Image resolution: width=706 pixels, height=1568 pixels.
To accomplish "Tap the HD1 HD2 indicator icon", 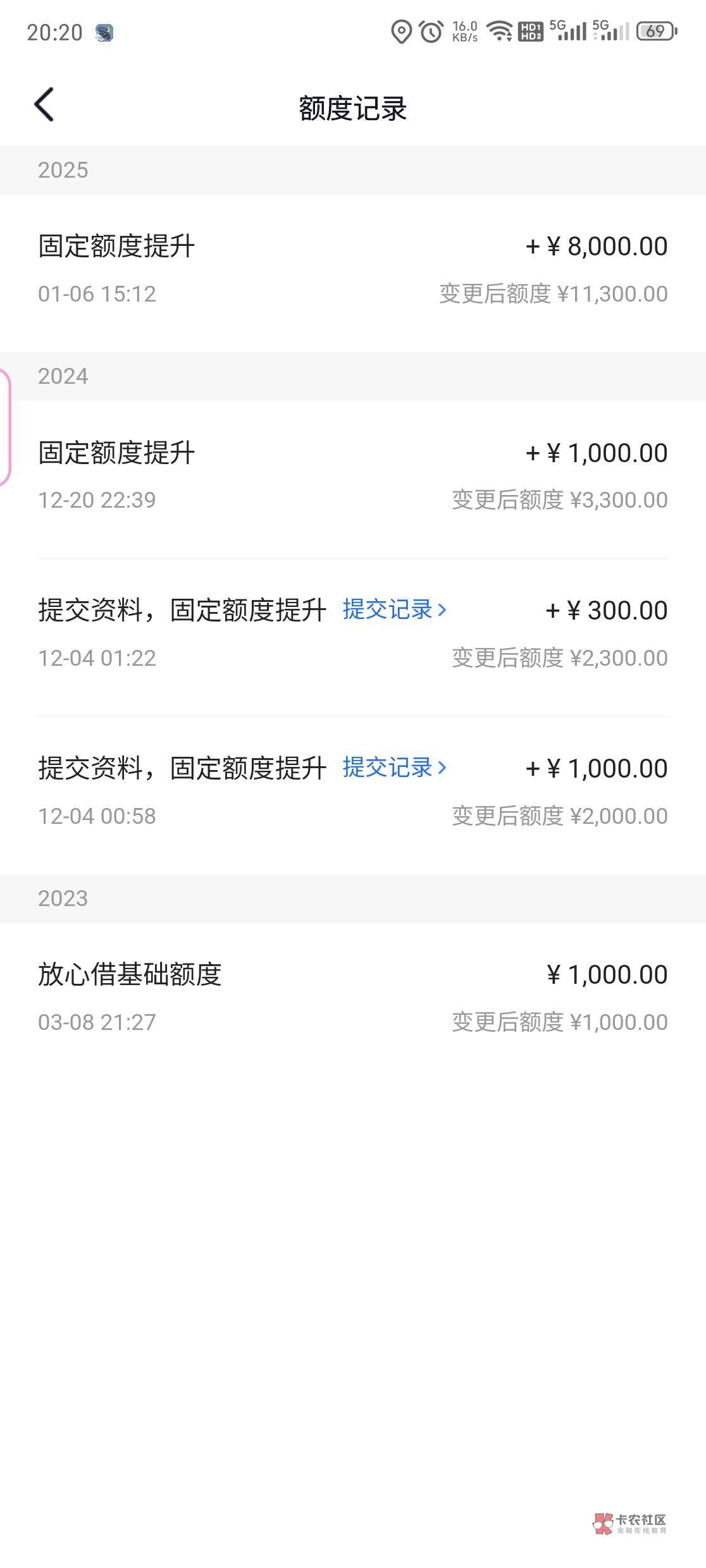I will tap(530, 32).
